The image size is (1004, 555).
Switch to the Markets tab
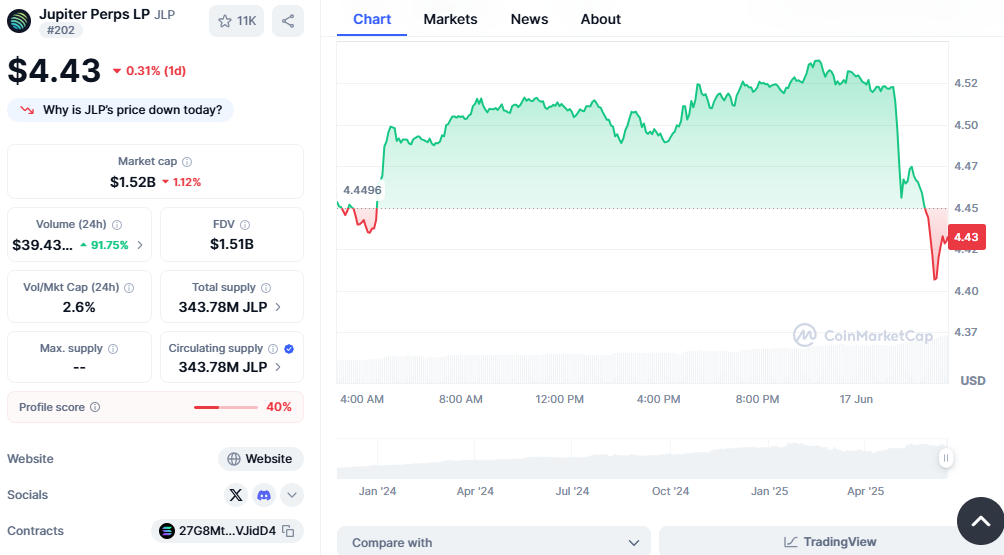[x=450, y=19]
